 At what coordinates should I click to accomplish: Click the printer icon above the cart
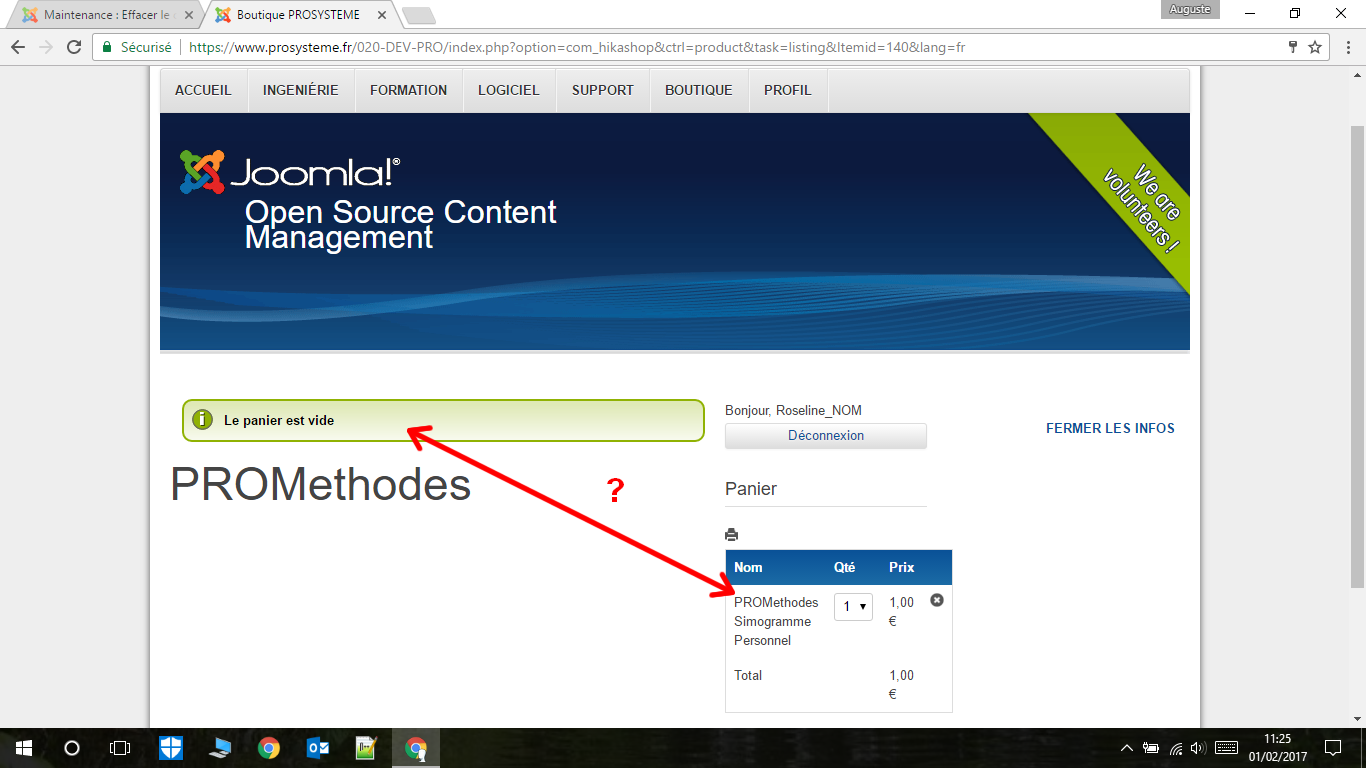(732, 535)
